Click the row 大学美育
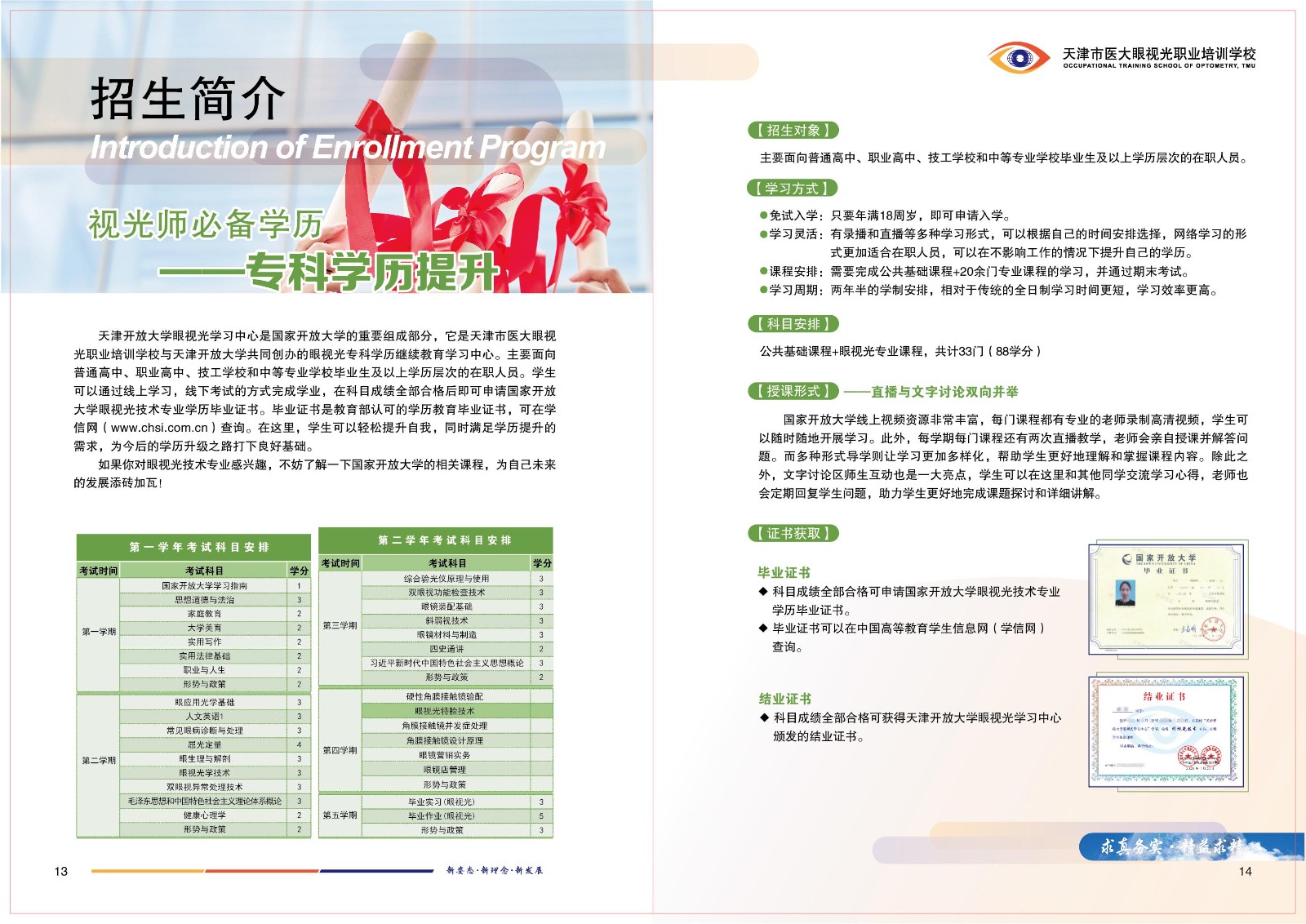 pos(215,629)
